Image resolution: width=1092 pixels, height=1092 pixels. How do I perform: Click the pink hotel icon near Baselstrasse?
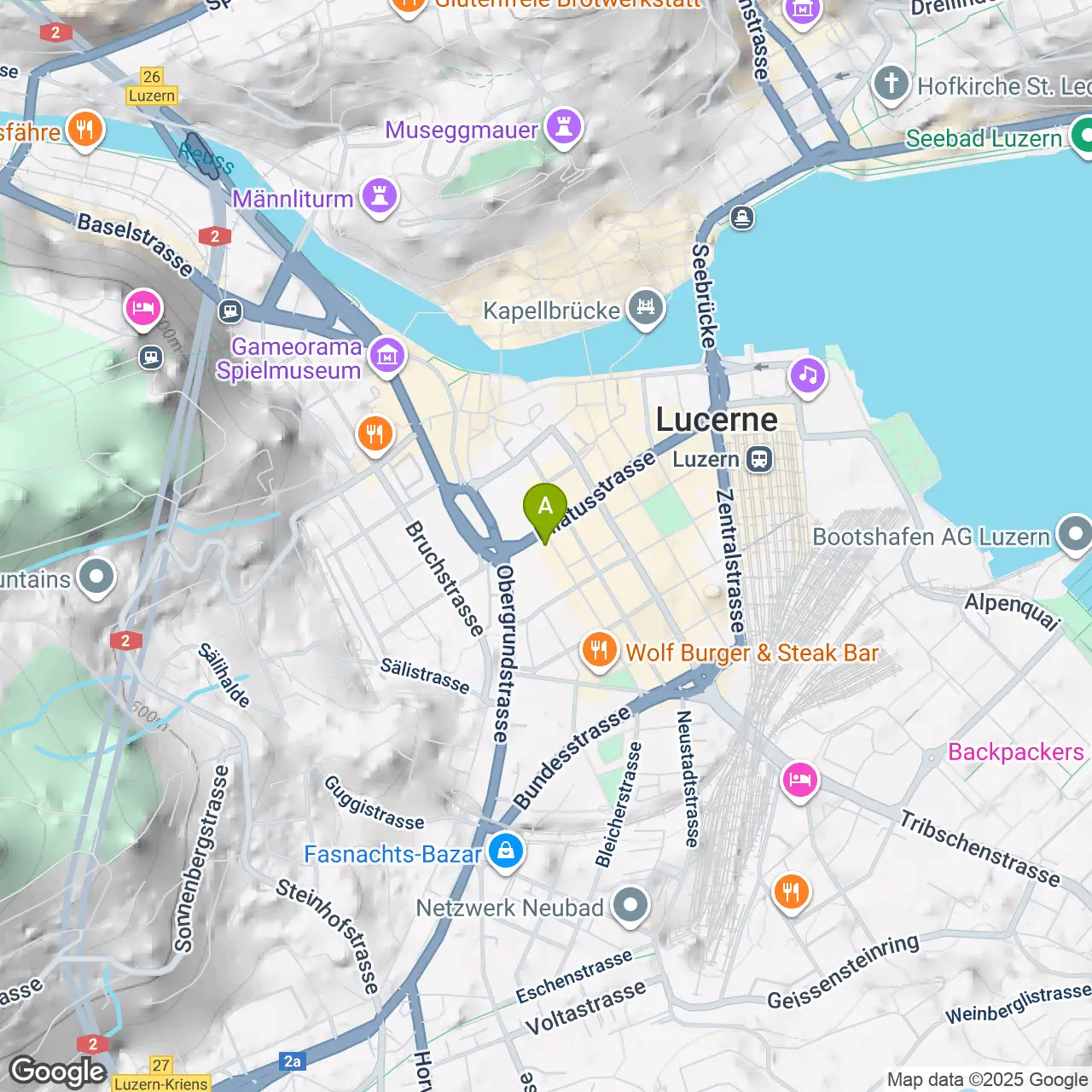tap(143, 308)
